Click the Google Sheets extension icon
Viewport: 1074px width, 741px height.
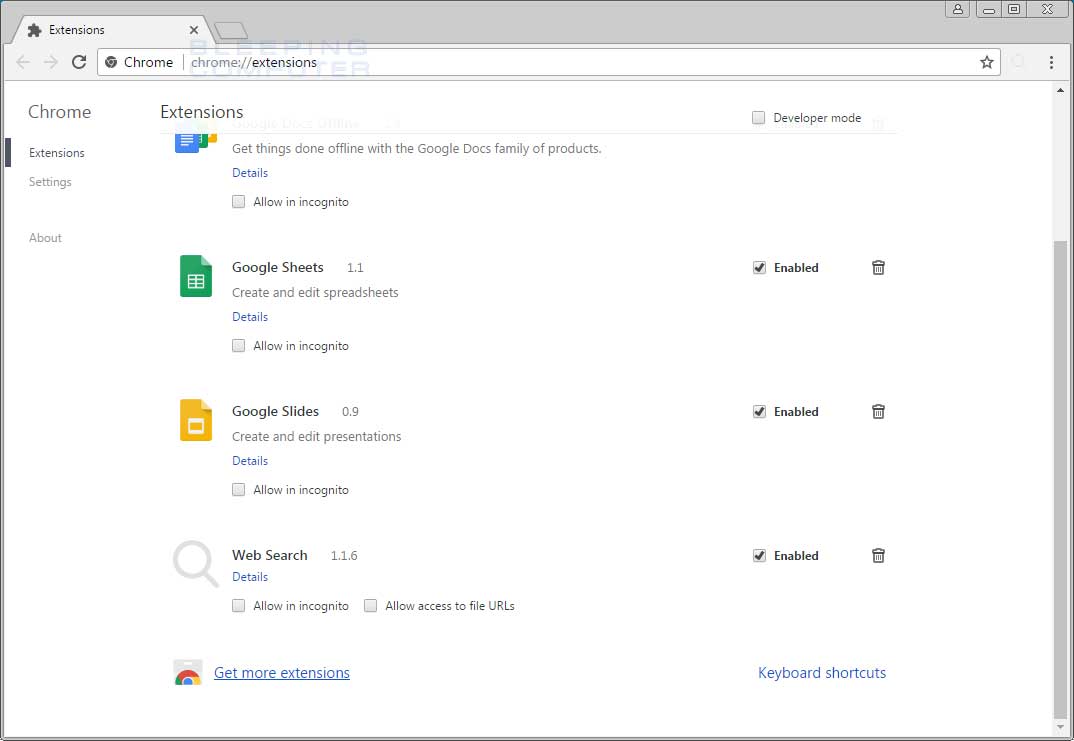pos(195,276)
